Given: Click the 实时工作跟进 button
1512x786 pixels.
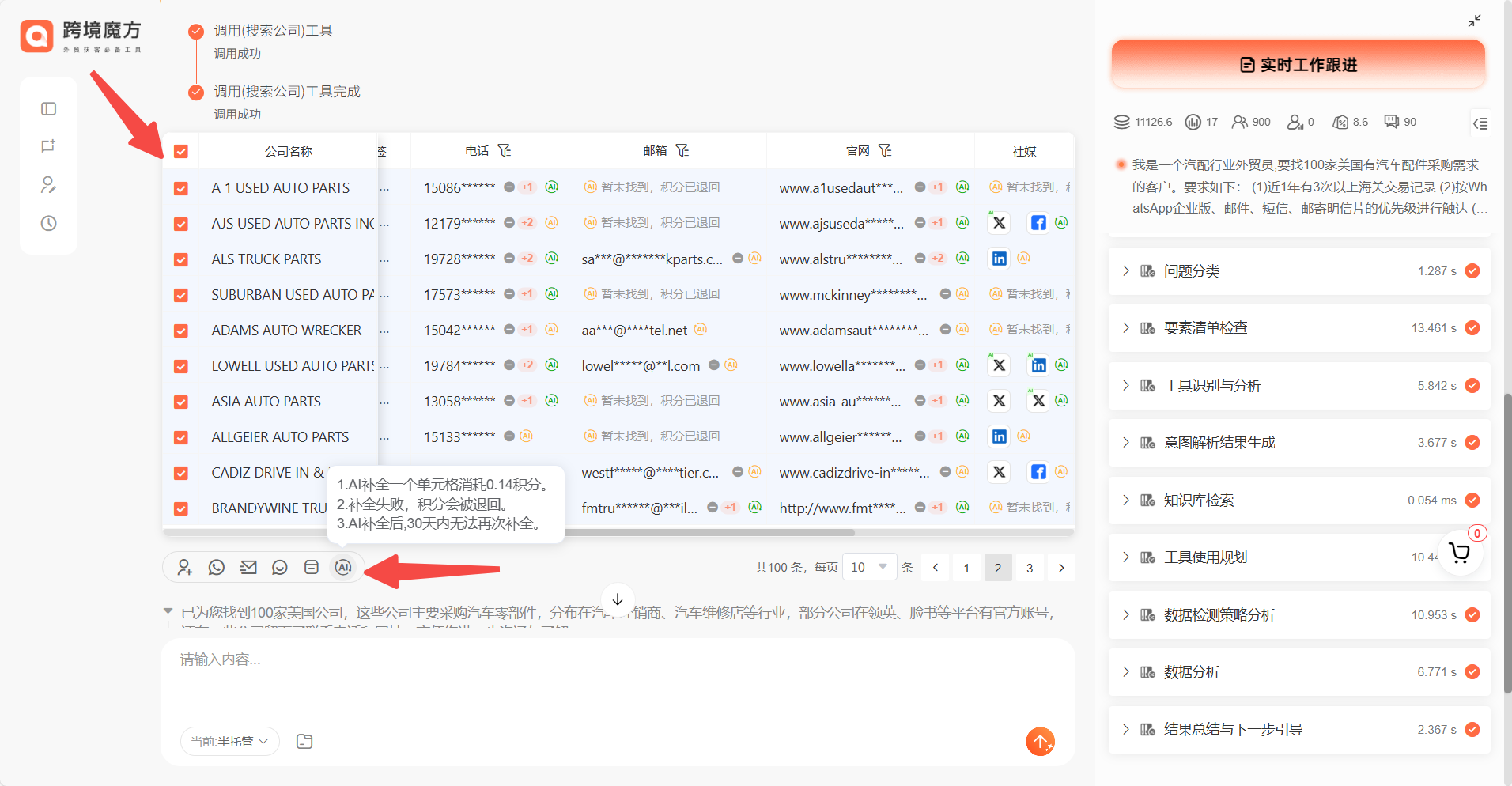Looking at the screenshot, I should [1298, 65].
